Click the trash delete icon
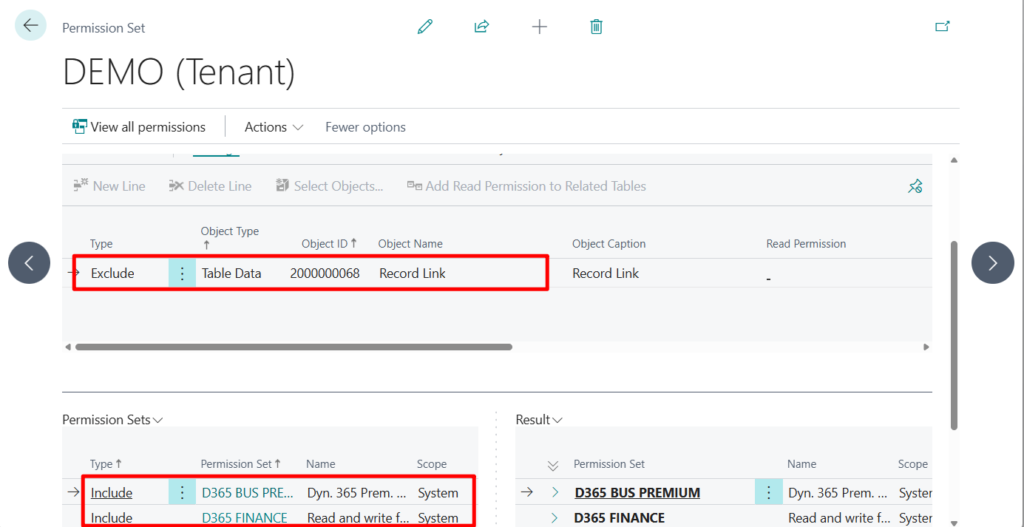Viewport: 1024px width, 527px height. tap(596, 27)
